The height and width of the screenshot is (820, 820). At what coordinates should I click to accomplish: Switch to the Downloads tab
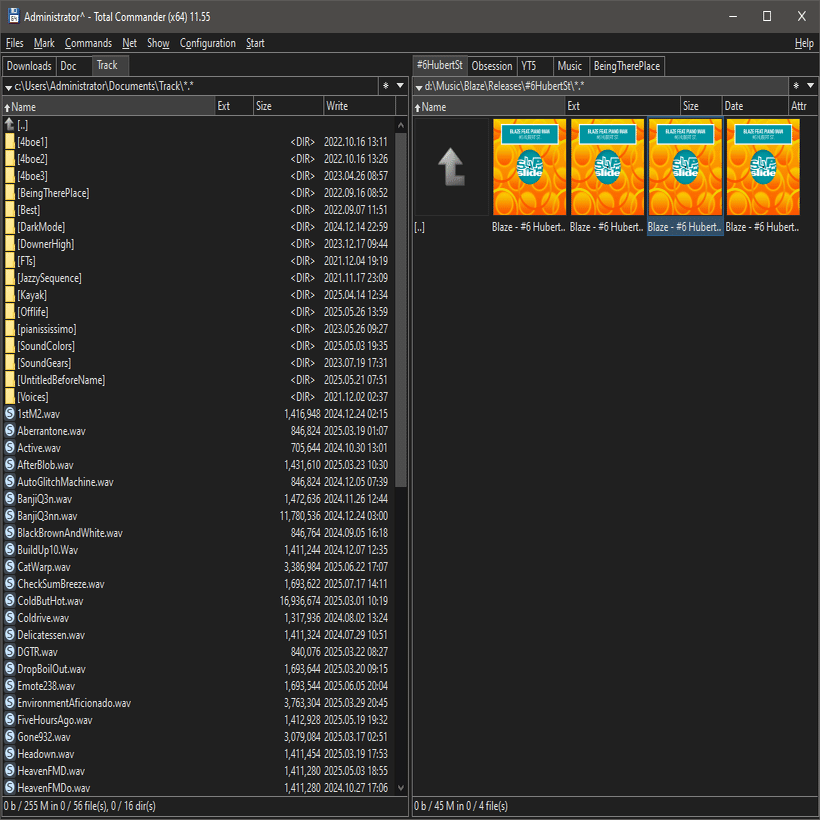(29, 66)
